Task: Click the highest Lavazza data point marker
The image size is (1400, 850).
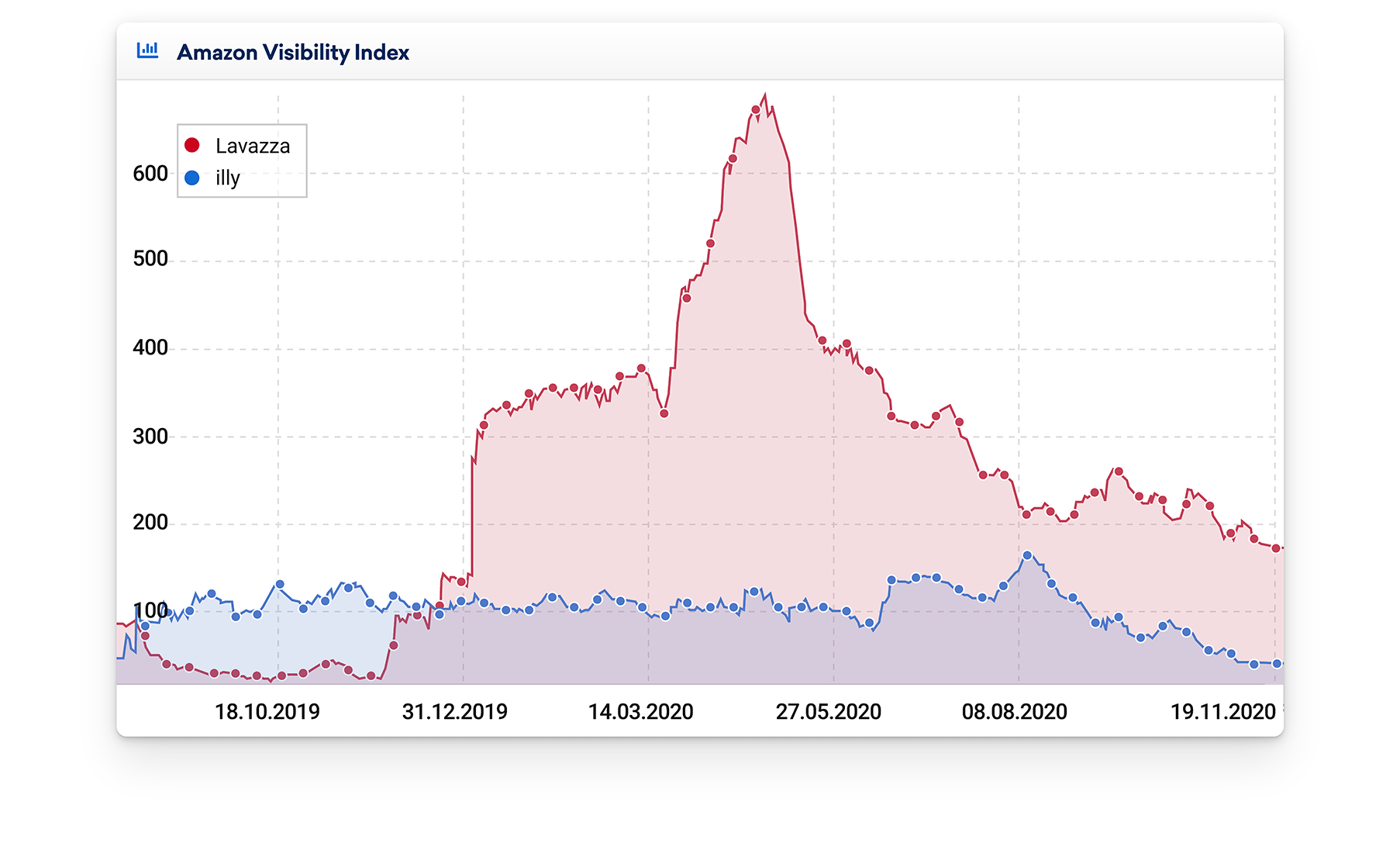Action: pos(756,109)
